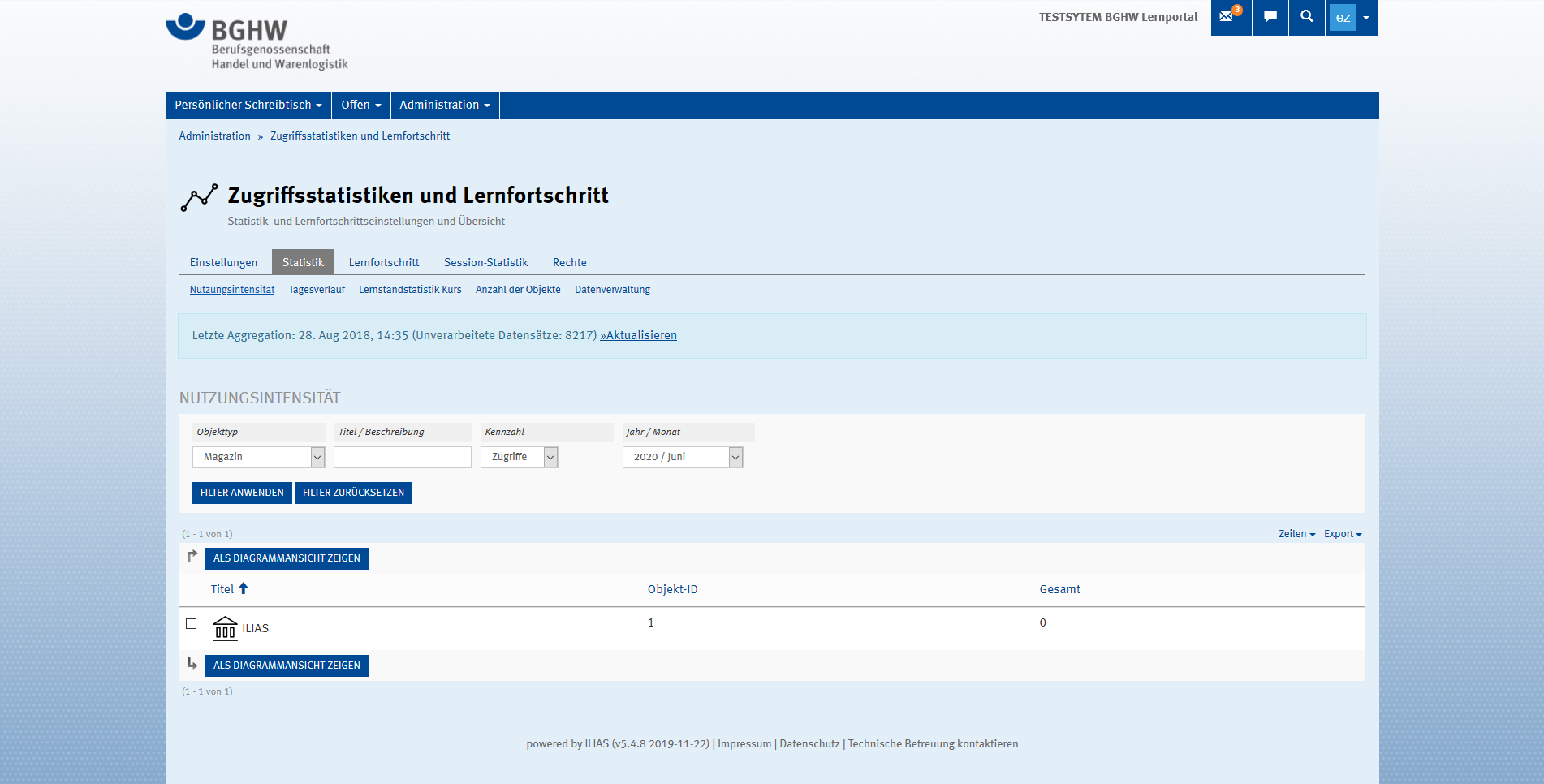The width and height of the screenshot is (1544, 784).
Task: Click the Aktualisieren link
Action: pyautogui.click(x=638, y=335)
